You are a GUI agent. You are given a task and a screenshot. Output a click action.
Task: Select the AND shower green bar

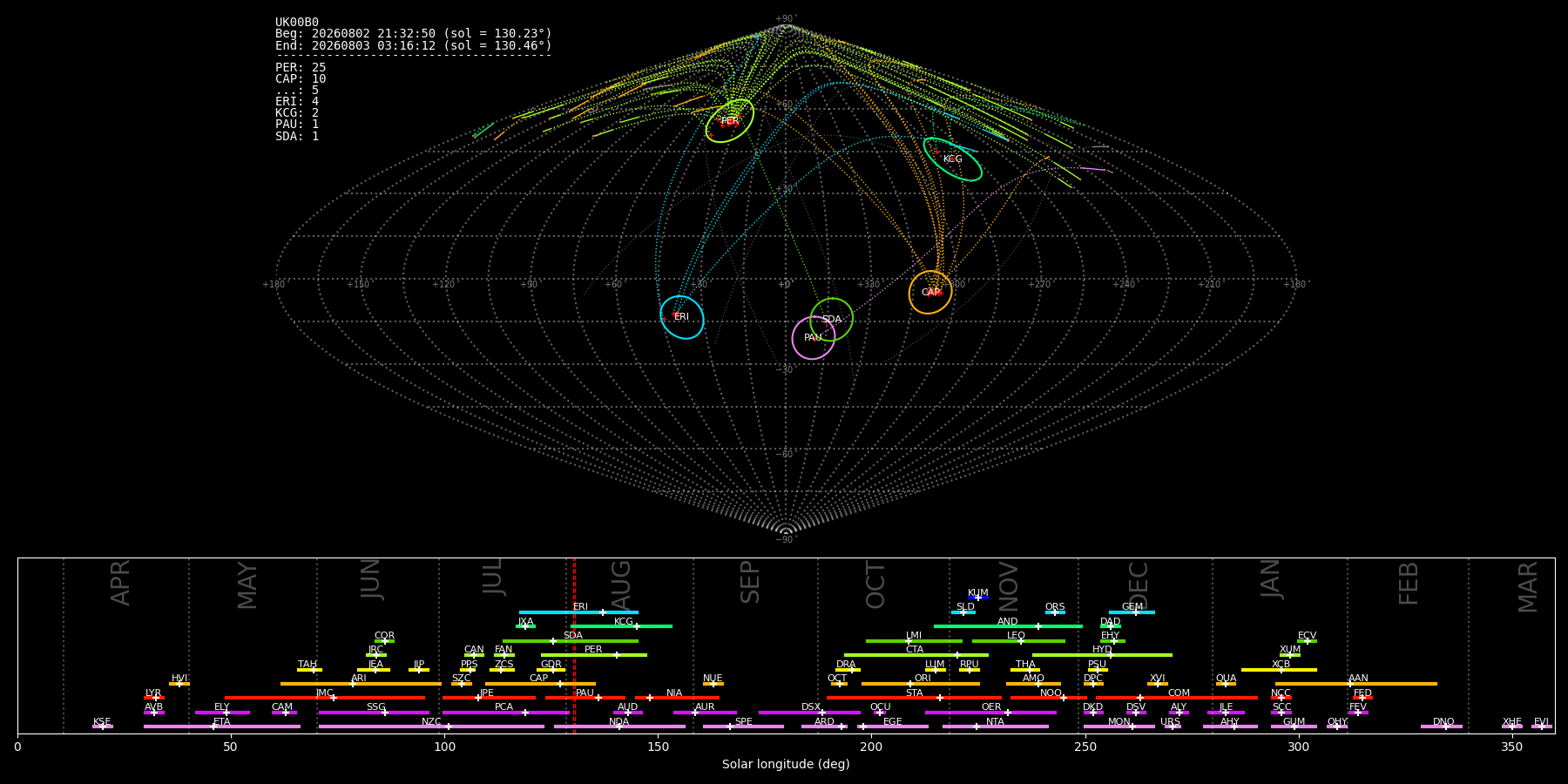[x=1008, y=626]
